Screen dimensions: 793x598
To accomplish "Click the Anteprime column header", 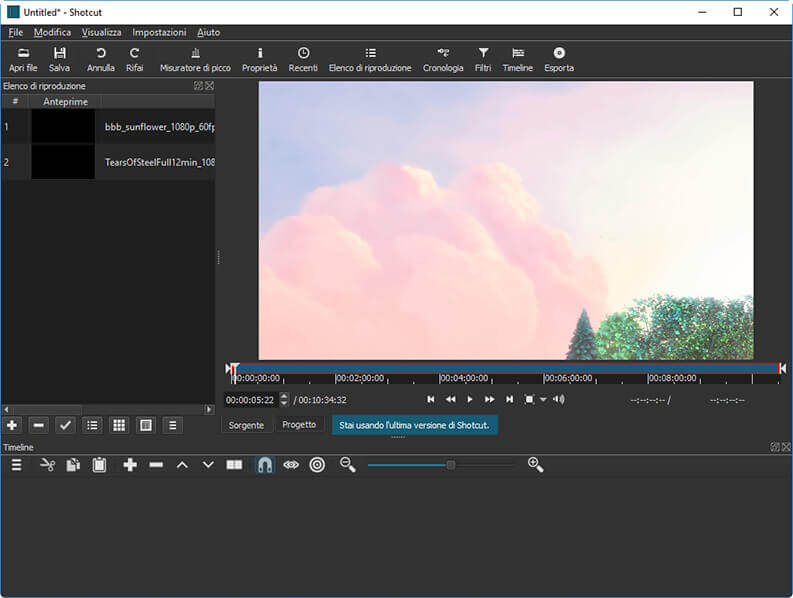I will coord(65,102).
